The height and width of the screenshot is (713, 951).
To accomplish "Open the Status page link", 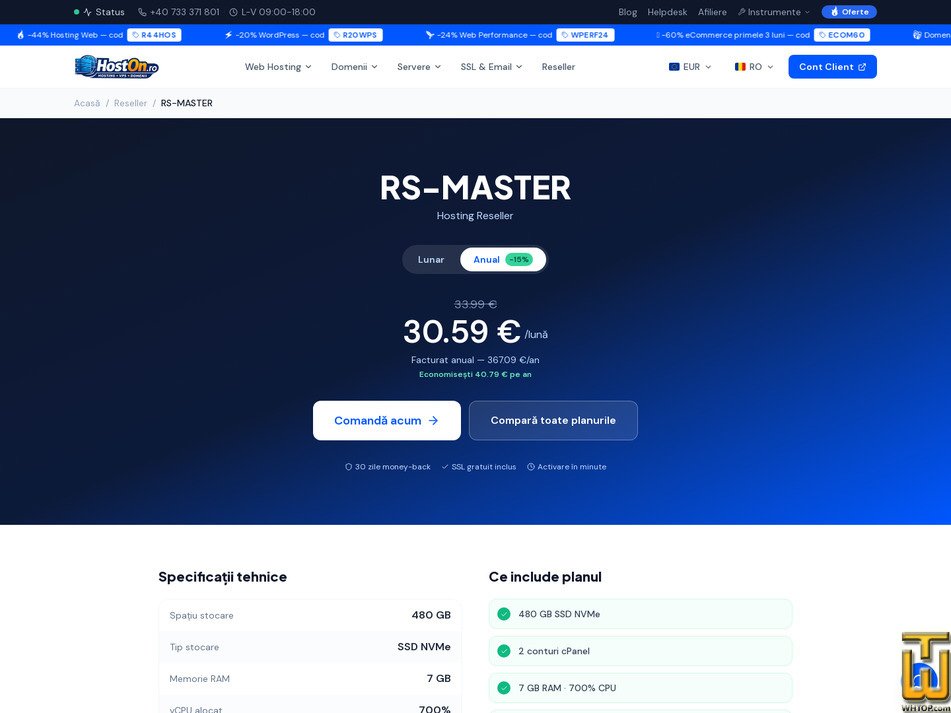I will click(x=104, y=12).
